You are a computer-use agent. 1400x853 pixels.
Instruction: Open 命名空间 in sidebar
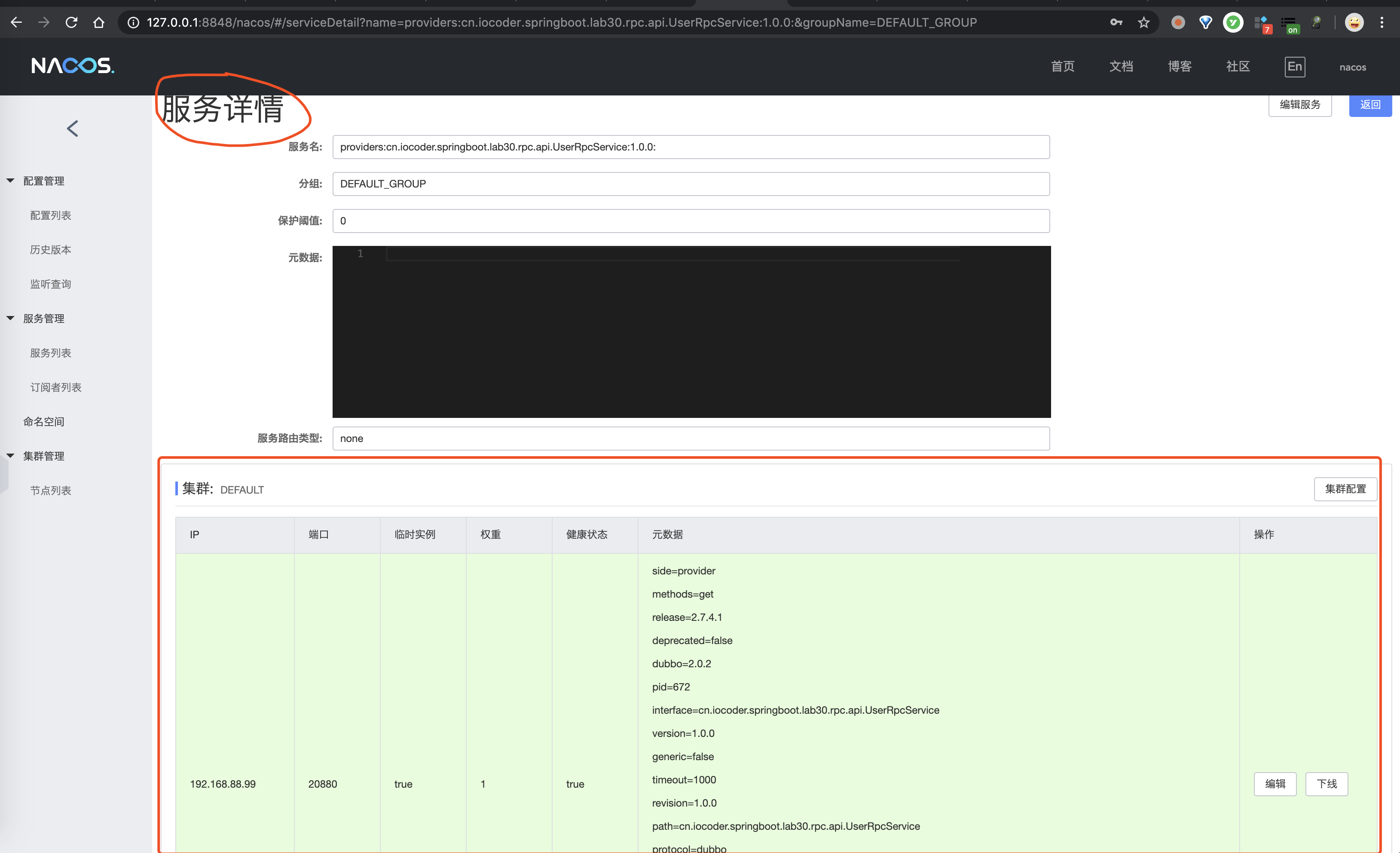[44, 422]
